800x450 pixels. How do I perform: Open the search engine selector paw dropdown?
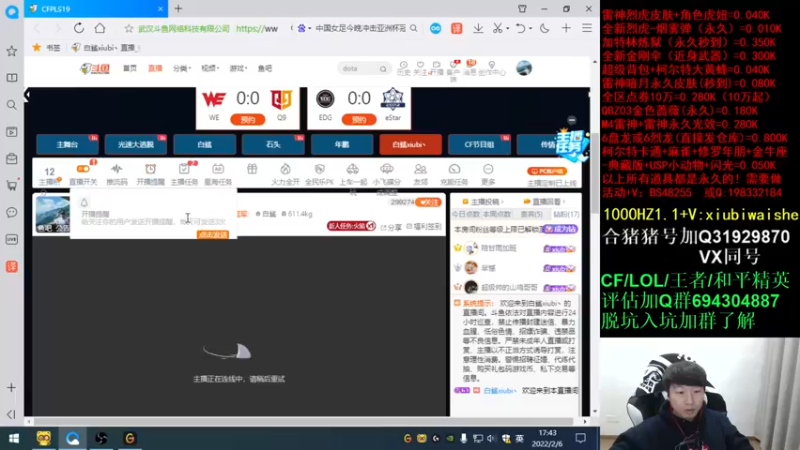click(x=304, y=29)
